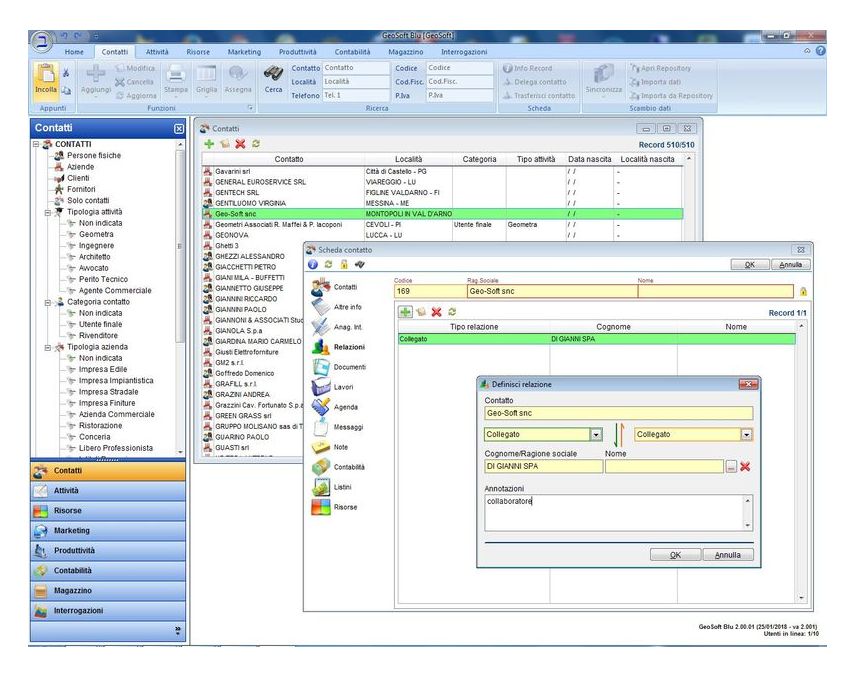Open the help question mark icon
This screenshot has height=678, width=856.
pos(820,51)
